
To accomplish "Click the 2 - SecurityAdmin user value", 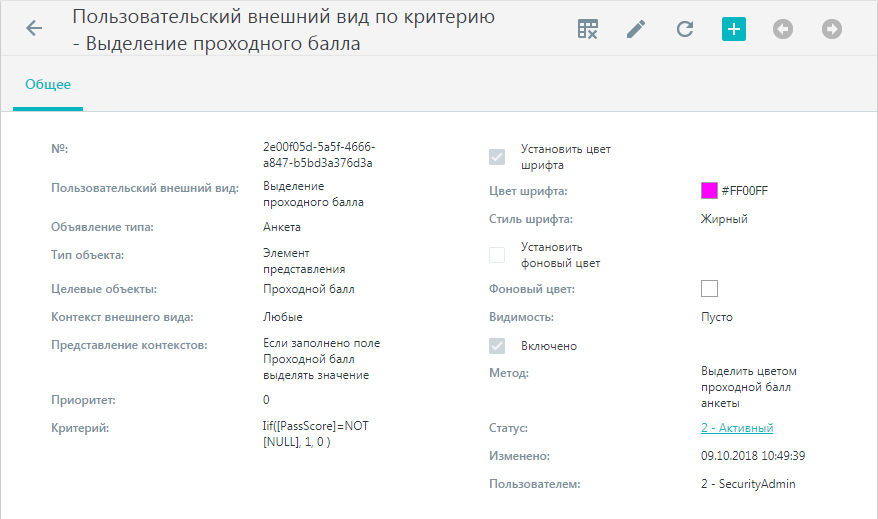I will 748,484.
